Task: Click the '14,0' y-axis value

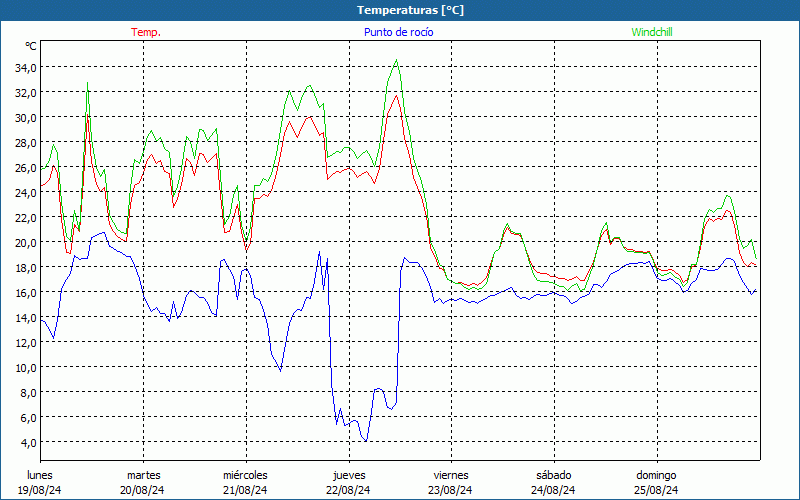Action: click(x=26, y=318)
